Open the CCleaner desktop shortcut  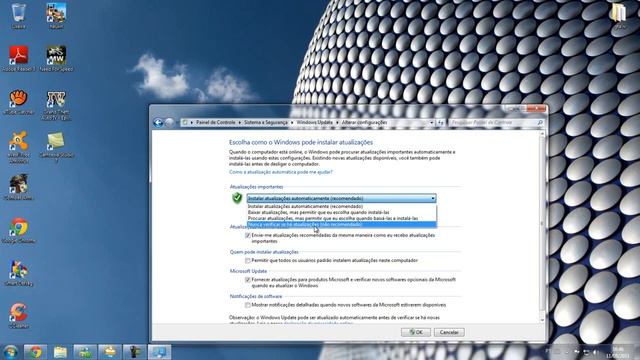[x=18, y=316]
